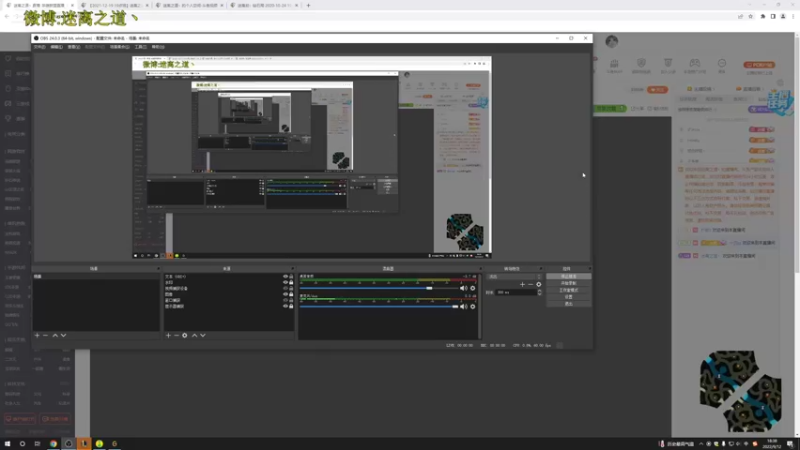Viewport: 800px width, 450px height.
Task: Click the shield icon in the browser page
Action: pyautogui.click(x=641, y=63)
